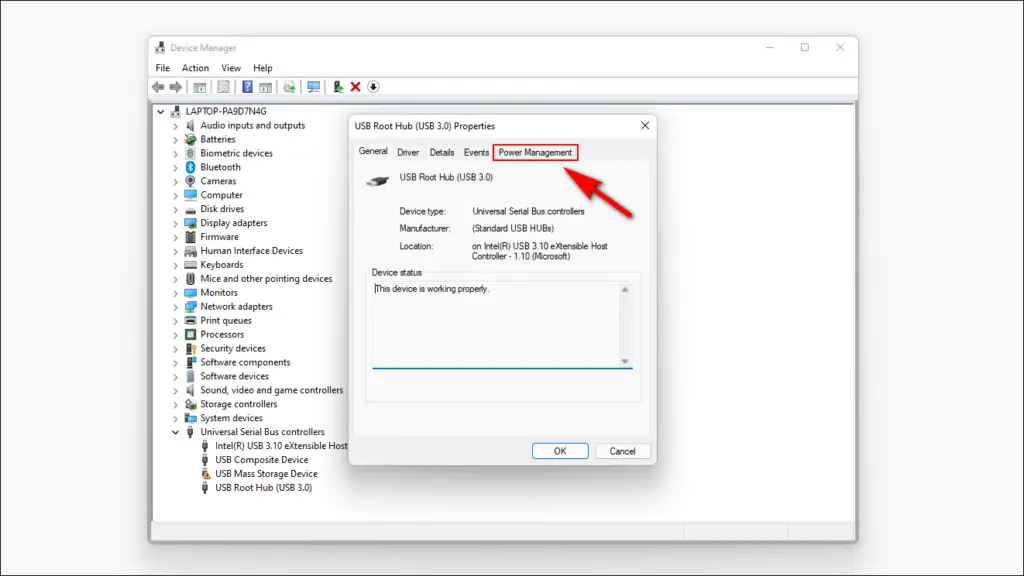Click Scan for hardware changes monitor icon
1024x576 pixels.
point(313,87)
